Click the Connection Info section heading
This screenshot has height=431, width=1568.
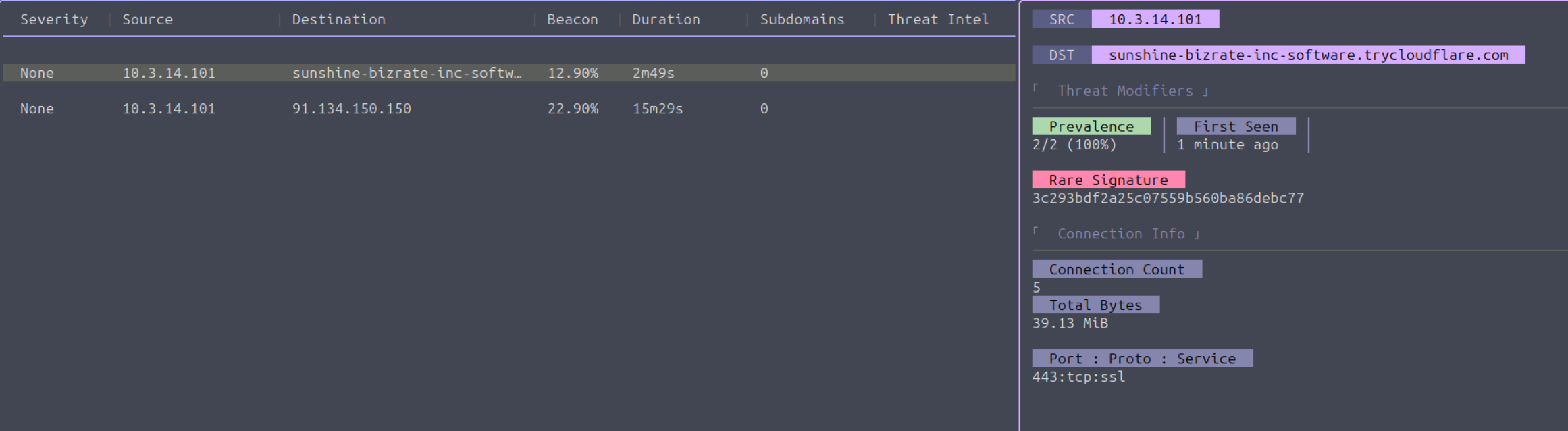pyautogui.click(x=1121, y=234)
